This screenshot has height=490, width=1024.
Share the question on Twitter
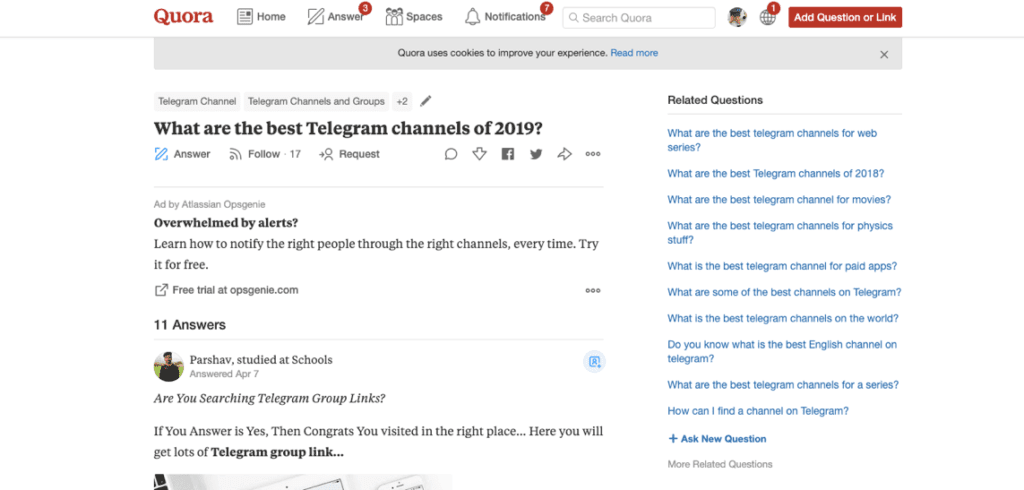coord(536,154)
